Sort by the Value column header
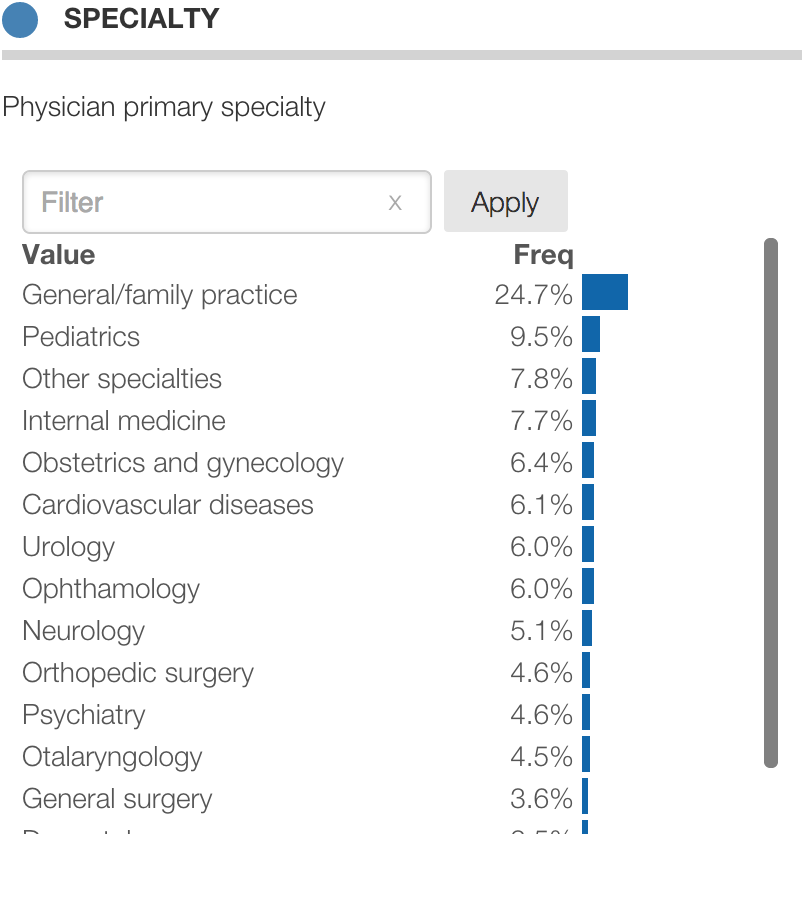 (59, 255)
